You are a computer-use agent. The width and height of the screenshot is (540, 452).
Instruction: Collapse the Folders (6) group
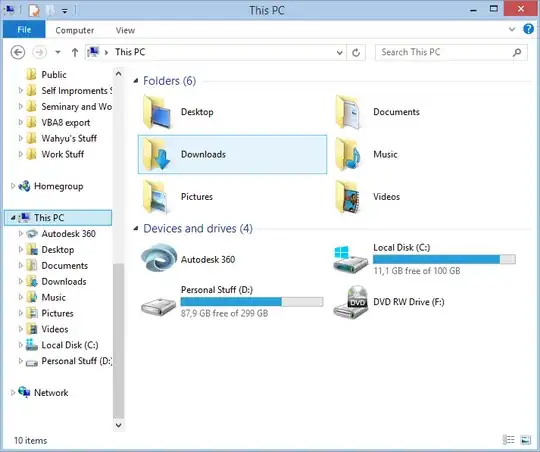[136, 81]
